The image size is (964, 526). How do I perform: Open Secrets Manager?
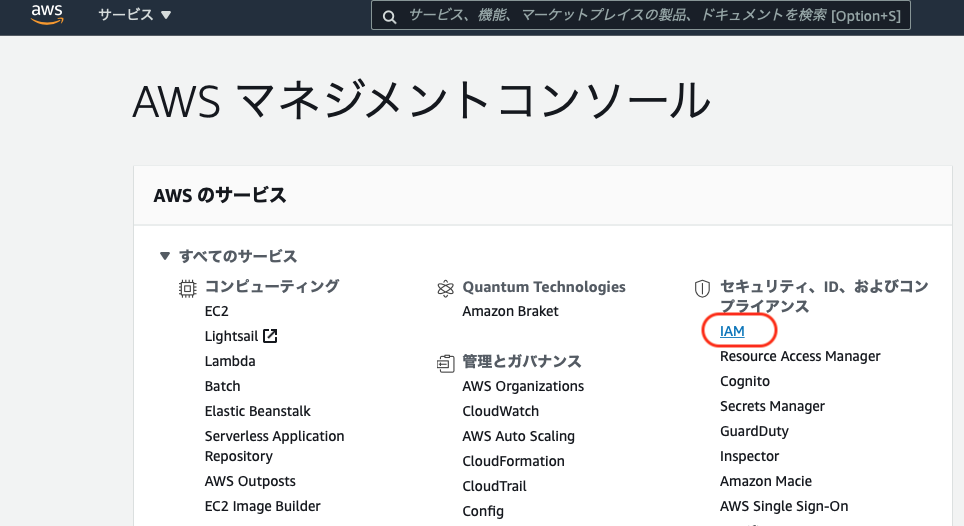pos(772,406)
